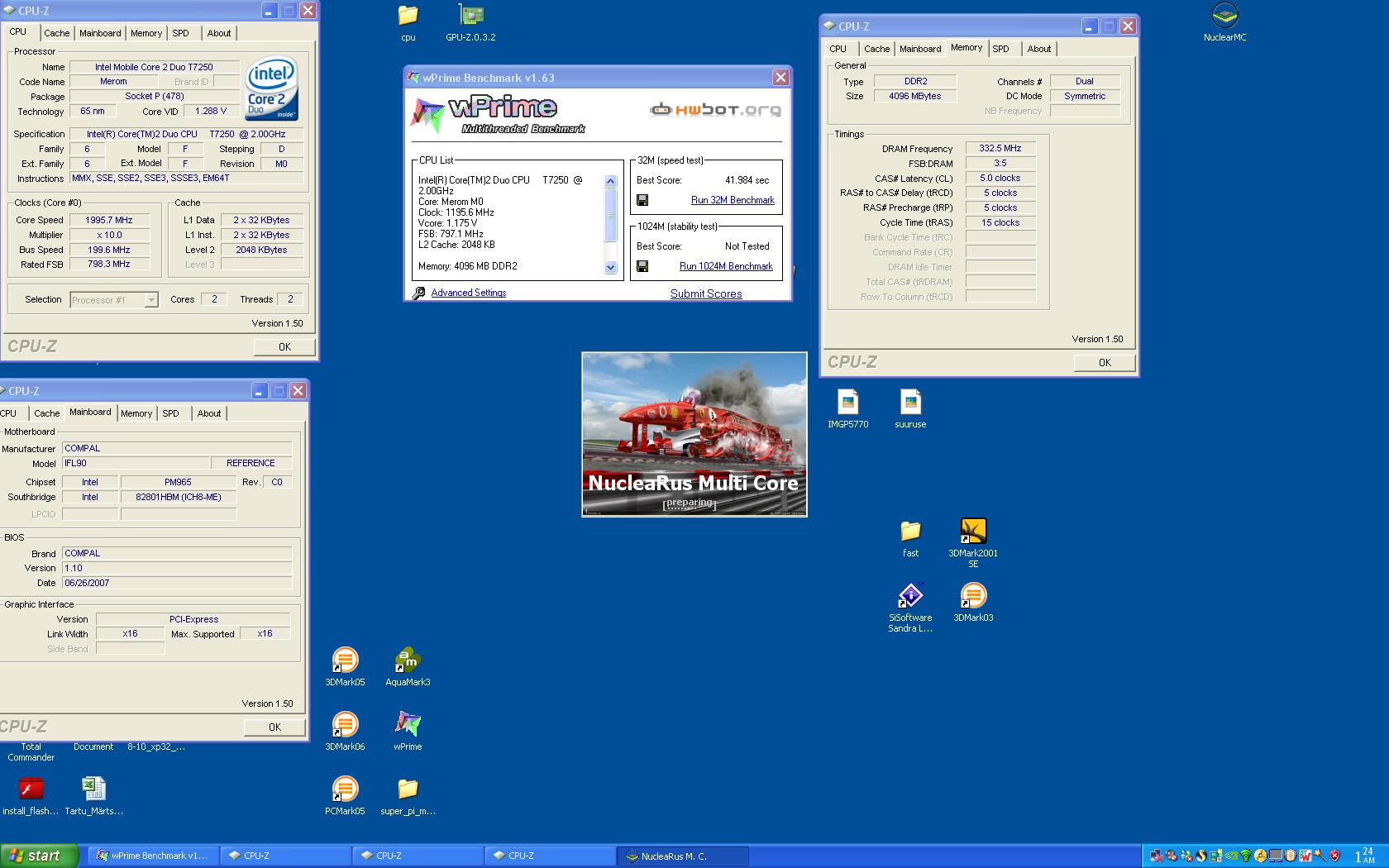Launch SiSoftware Sandra shortcut
The height and width of the screenshot is (868, 1389).
(x=910, y=608)
